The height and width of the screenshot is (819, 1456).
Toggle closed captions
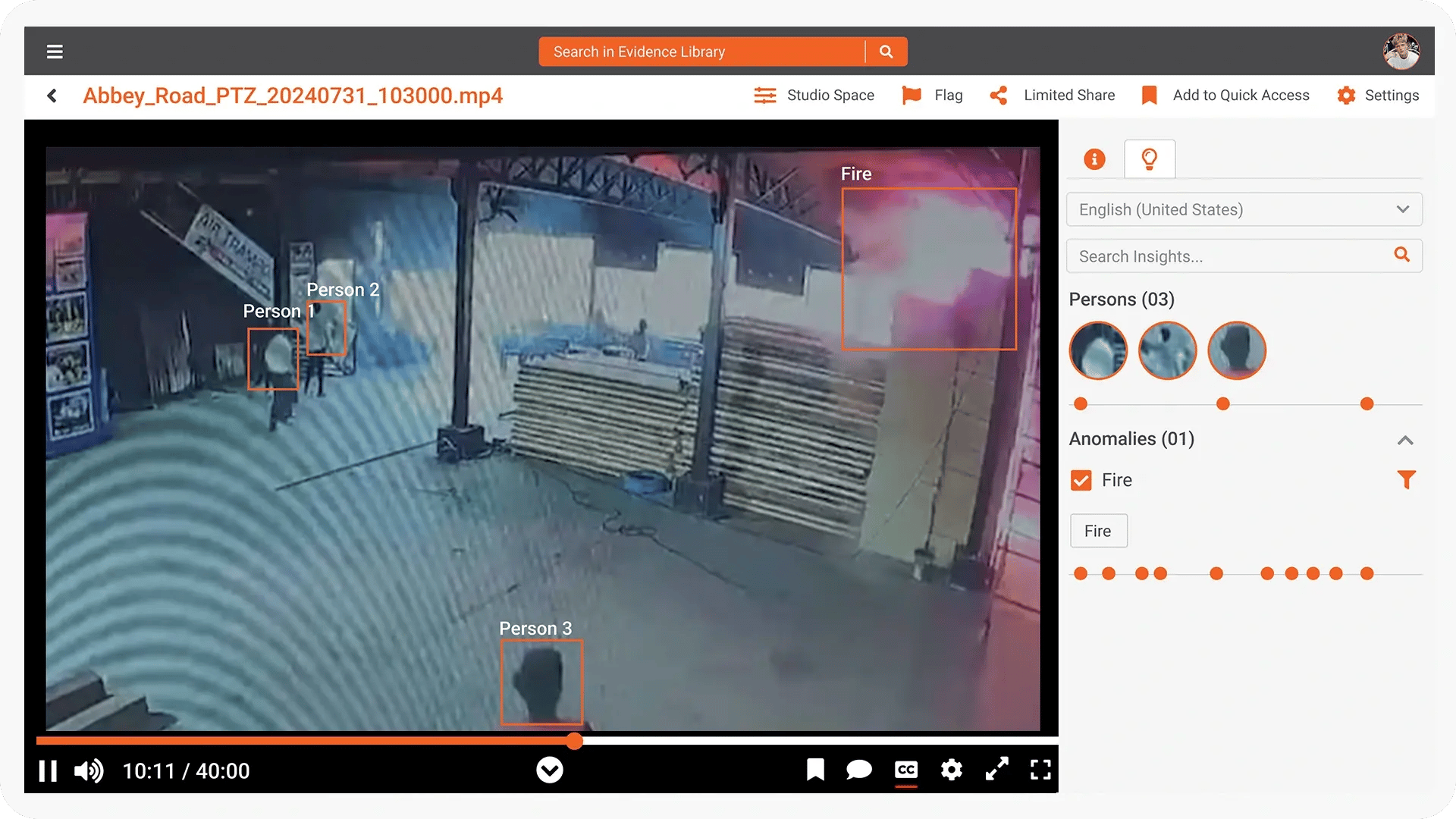point(906,770)
